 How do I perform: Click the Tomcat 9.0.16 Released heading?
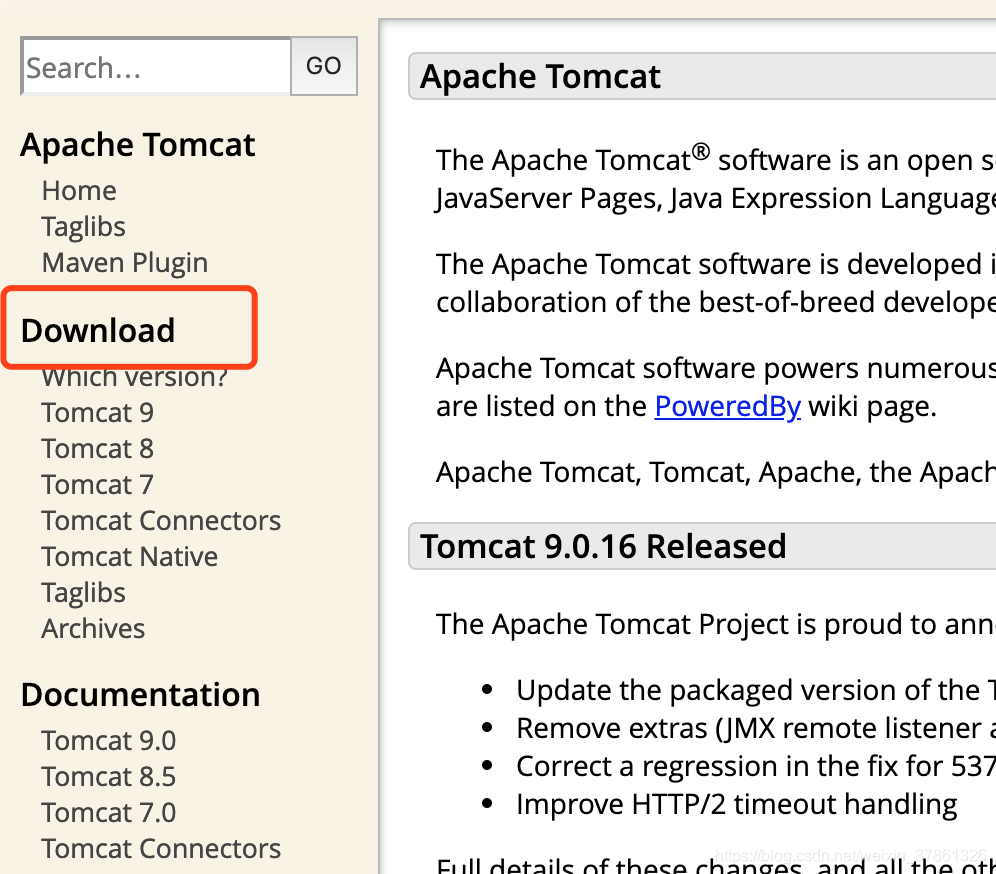tap(603, 547)
